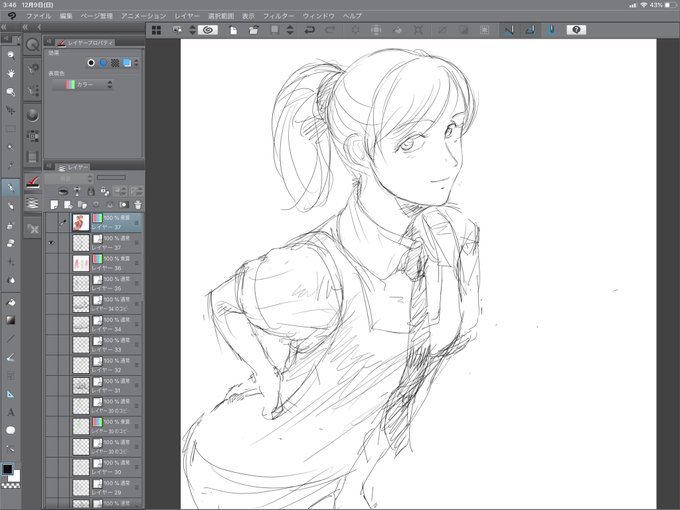Open the Color Set palette icon

[x=33, y=136]
